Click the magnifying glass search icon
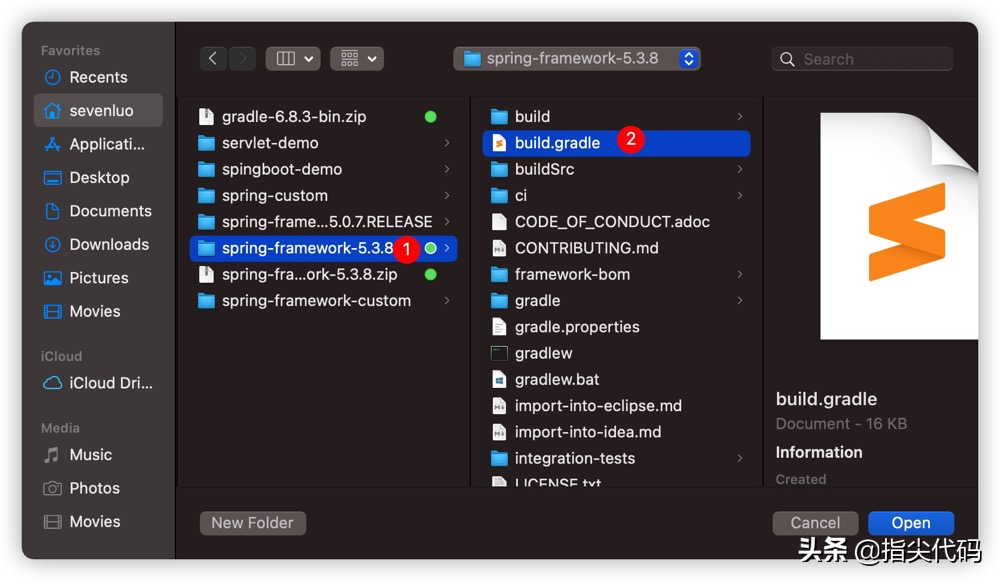 pyautogui.click(x=788, y=59)
